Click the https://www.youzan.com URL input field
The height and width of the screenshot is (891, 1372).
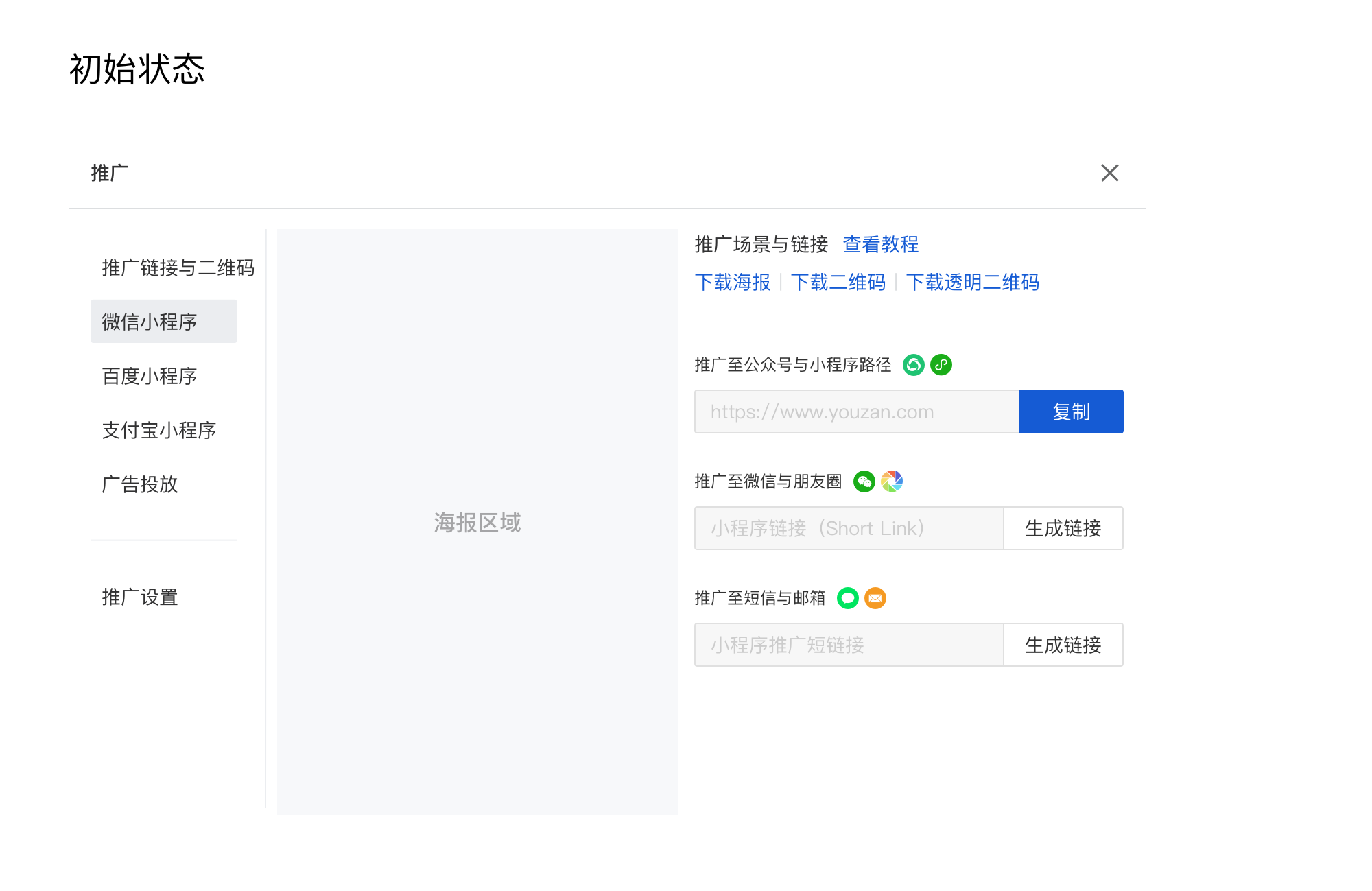pos(856,412)
